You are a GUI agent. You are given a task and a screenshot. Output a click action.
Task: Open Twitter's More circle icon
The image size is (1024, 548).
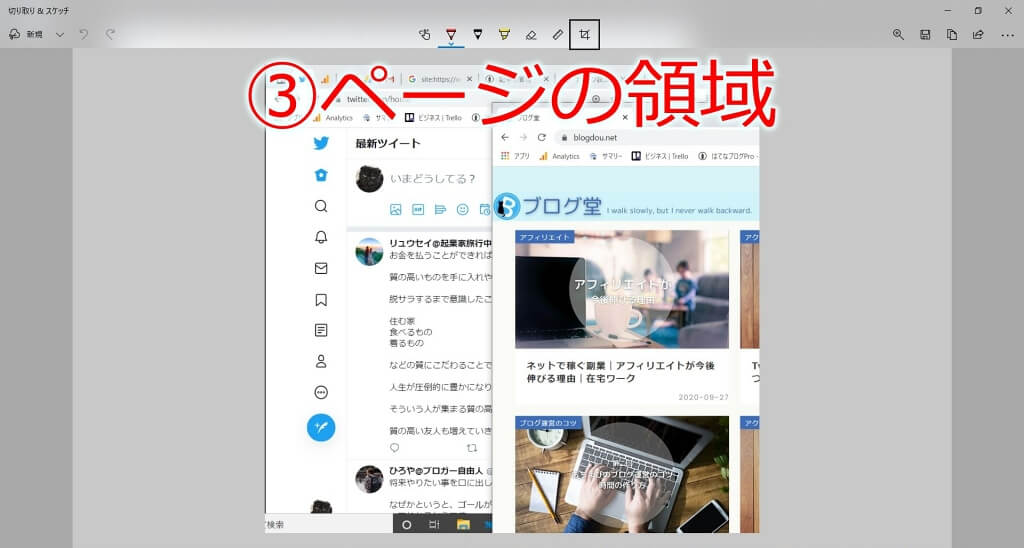click(x=321, y=393)
